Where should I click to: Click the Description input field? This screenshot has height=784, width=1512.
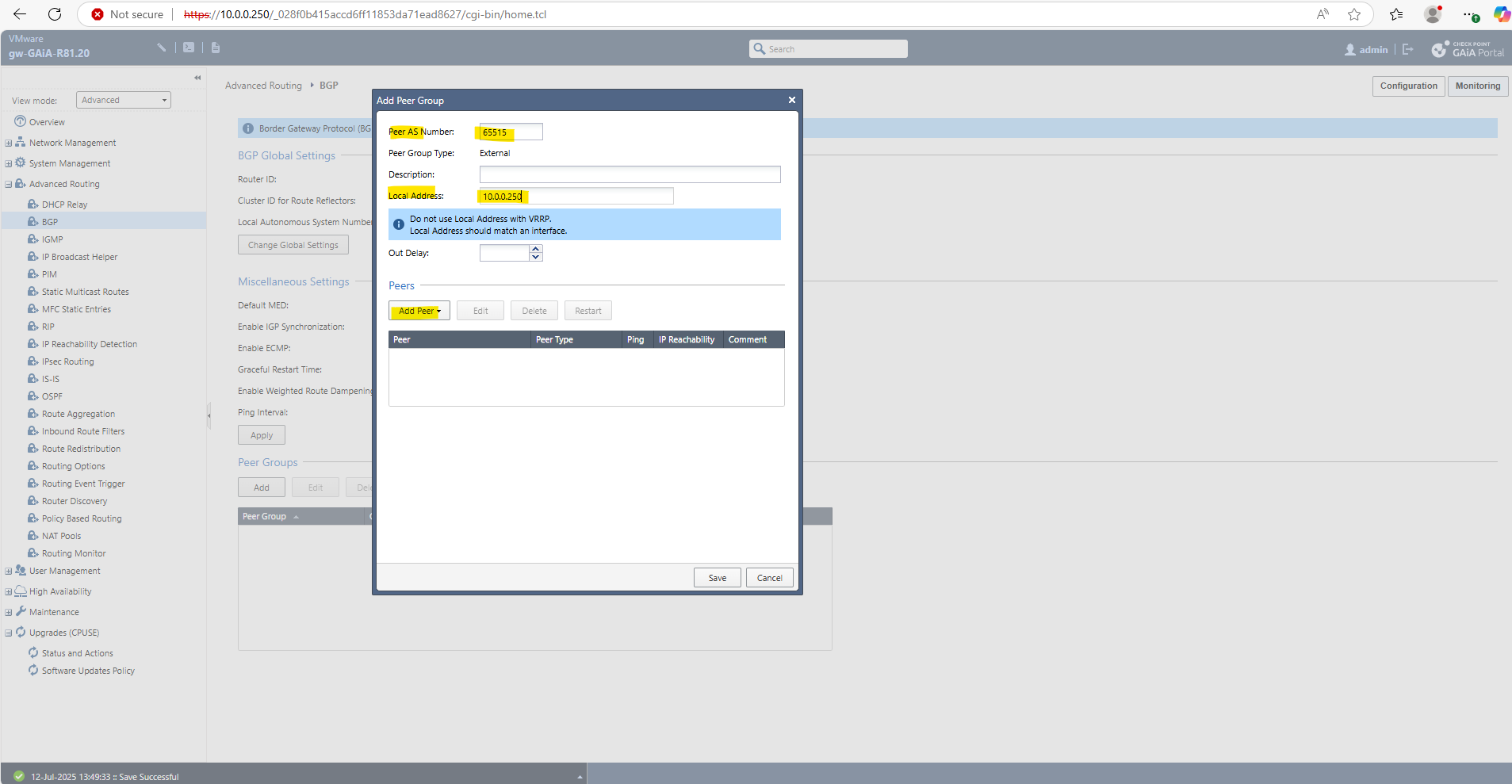(x=630, y=174)
